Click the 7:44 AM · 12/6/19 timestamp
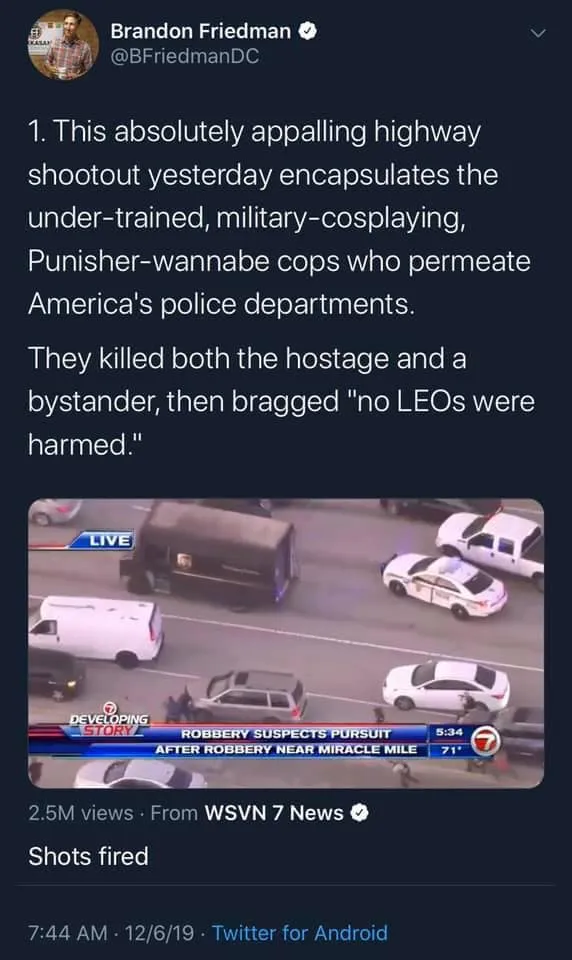This screenshot has height=960, width=572. pos(111,933)
